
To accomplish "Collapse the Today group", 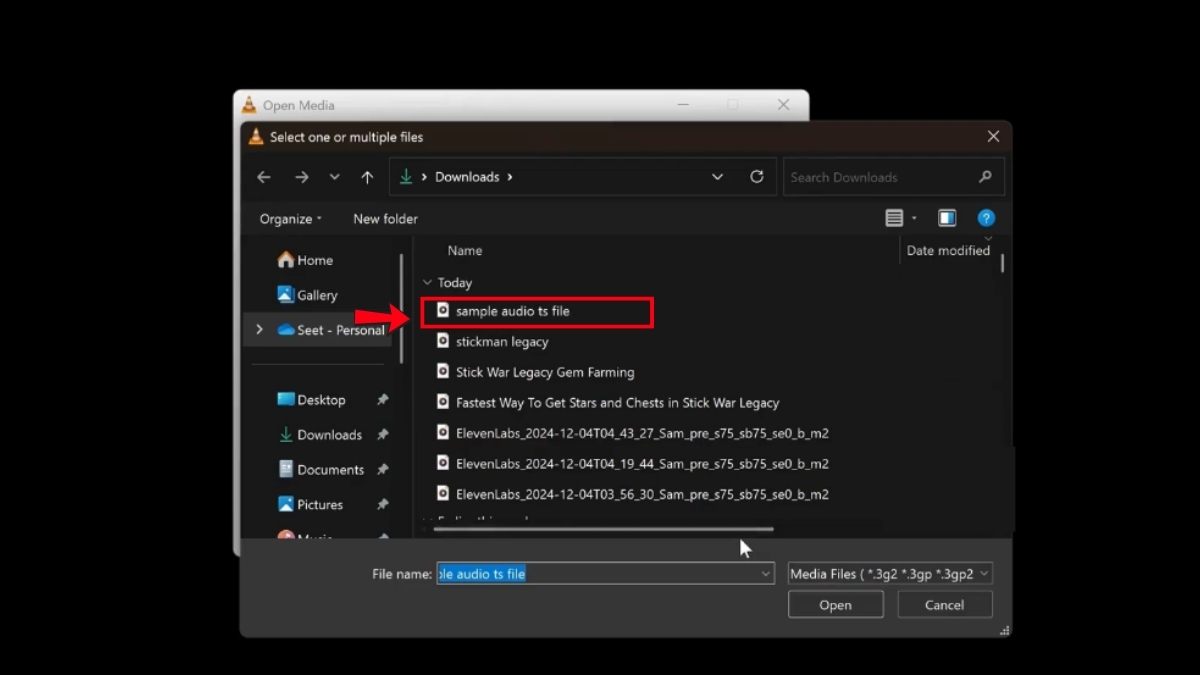I will tap(427, 283).
